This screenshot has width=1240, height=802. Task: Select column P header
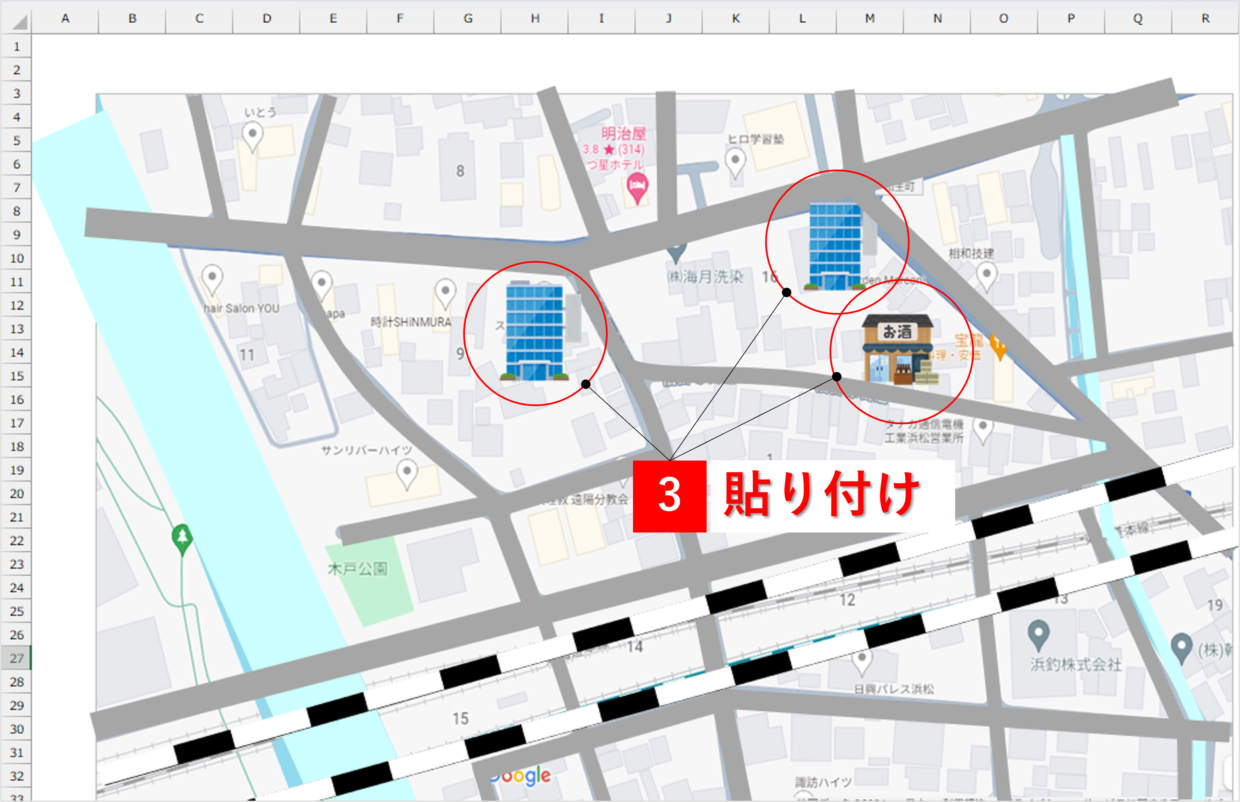tap(1071, 18)
